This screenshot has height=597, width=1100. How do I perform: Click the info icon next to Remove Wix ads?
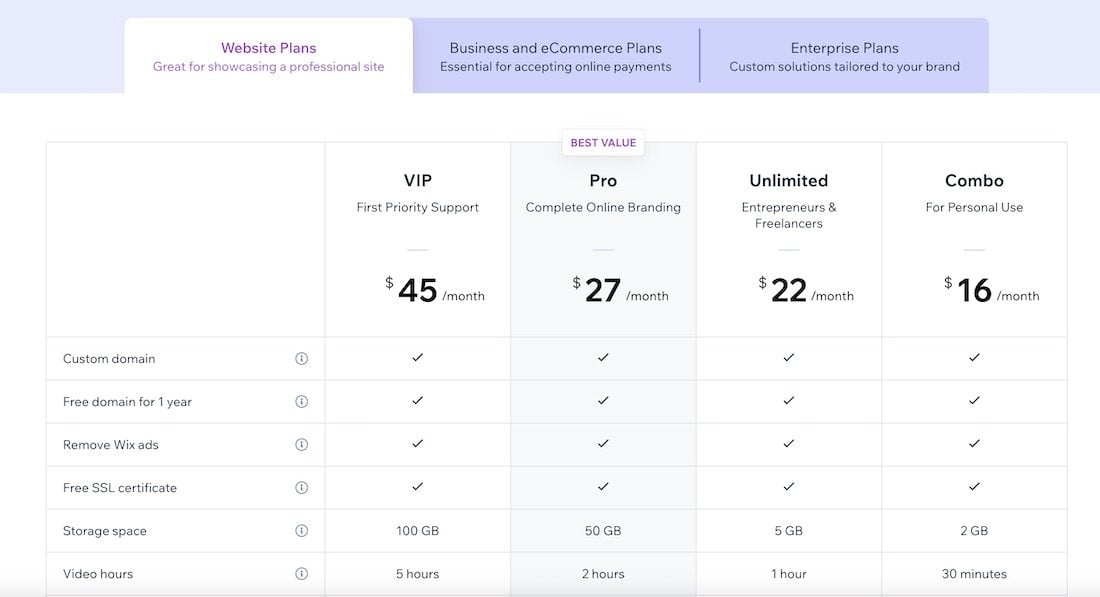(x=299, y=444)
